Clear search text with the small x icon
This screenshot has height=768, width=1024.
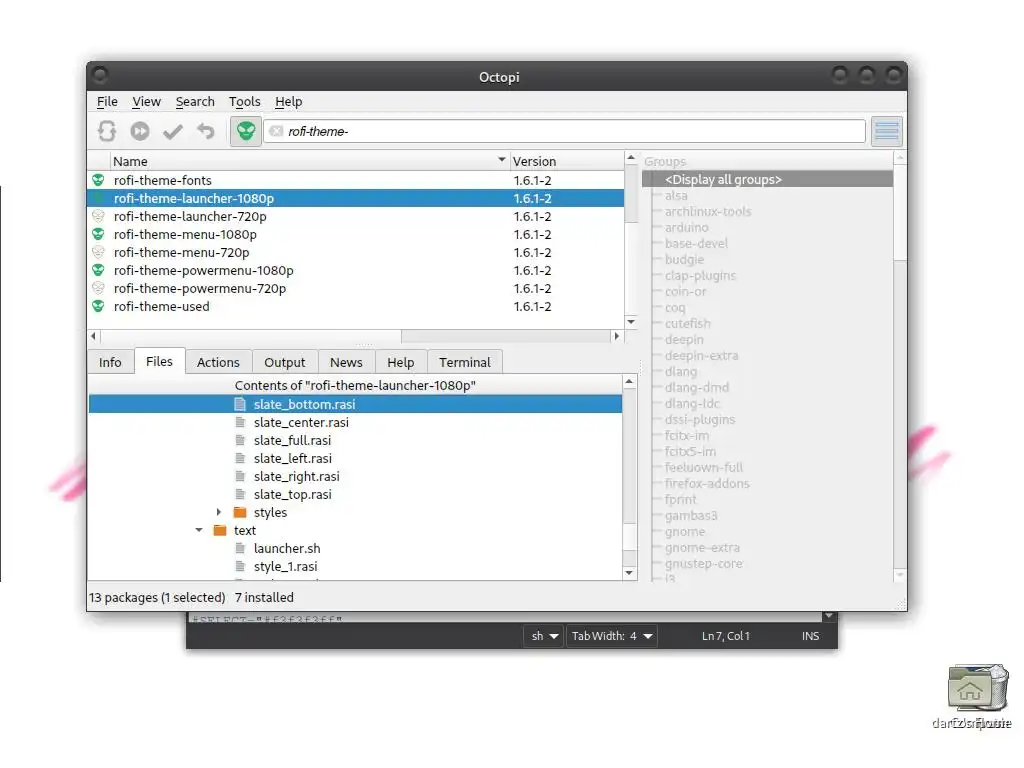(276, 131)
